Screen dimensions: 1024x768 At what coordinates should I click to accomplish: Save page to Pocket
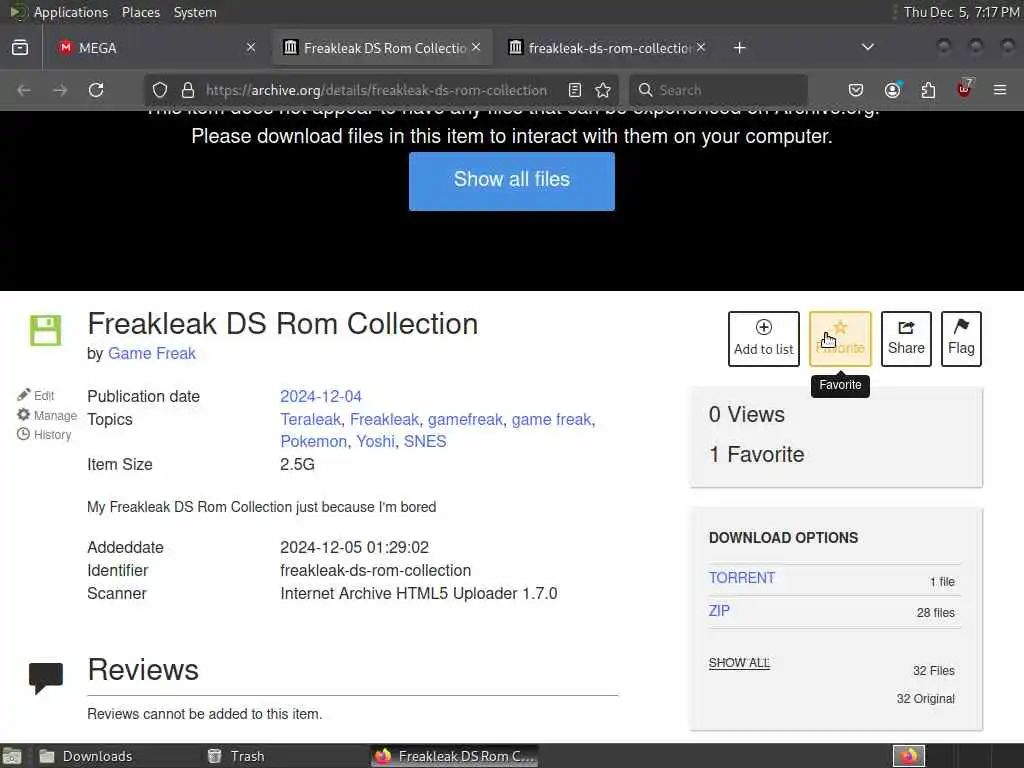(856, 90)
